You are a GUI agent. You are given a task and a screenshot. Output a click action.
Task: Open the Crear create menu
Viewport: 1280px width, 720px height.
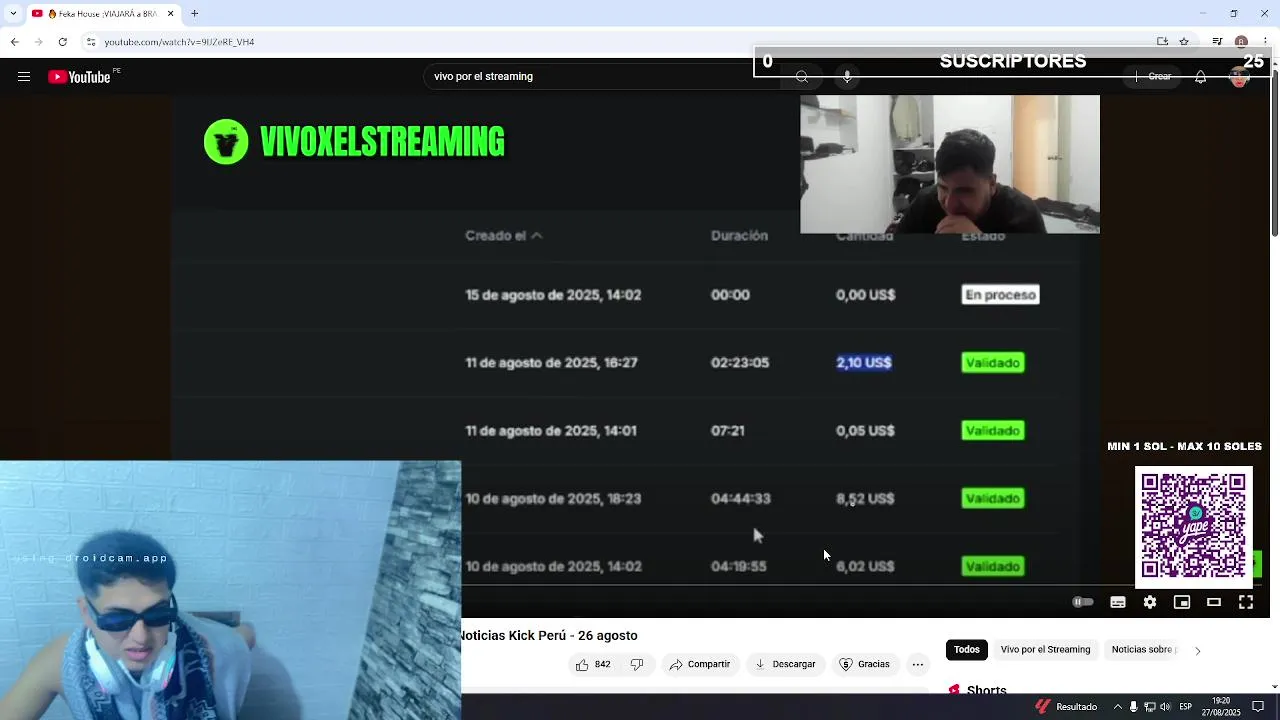point(1153,77)
